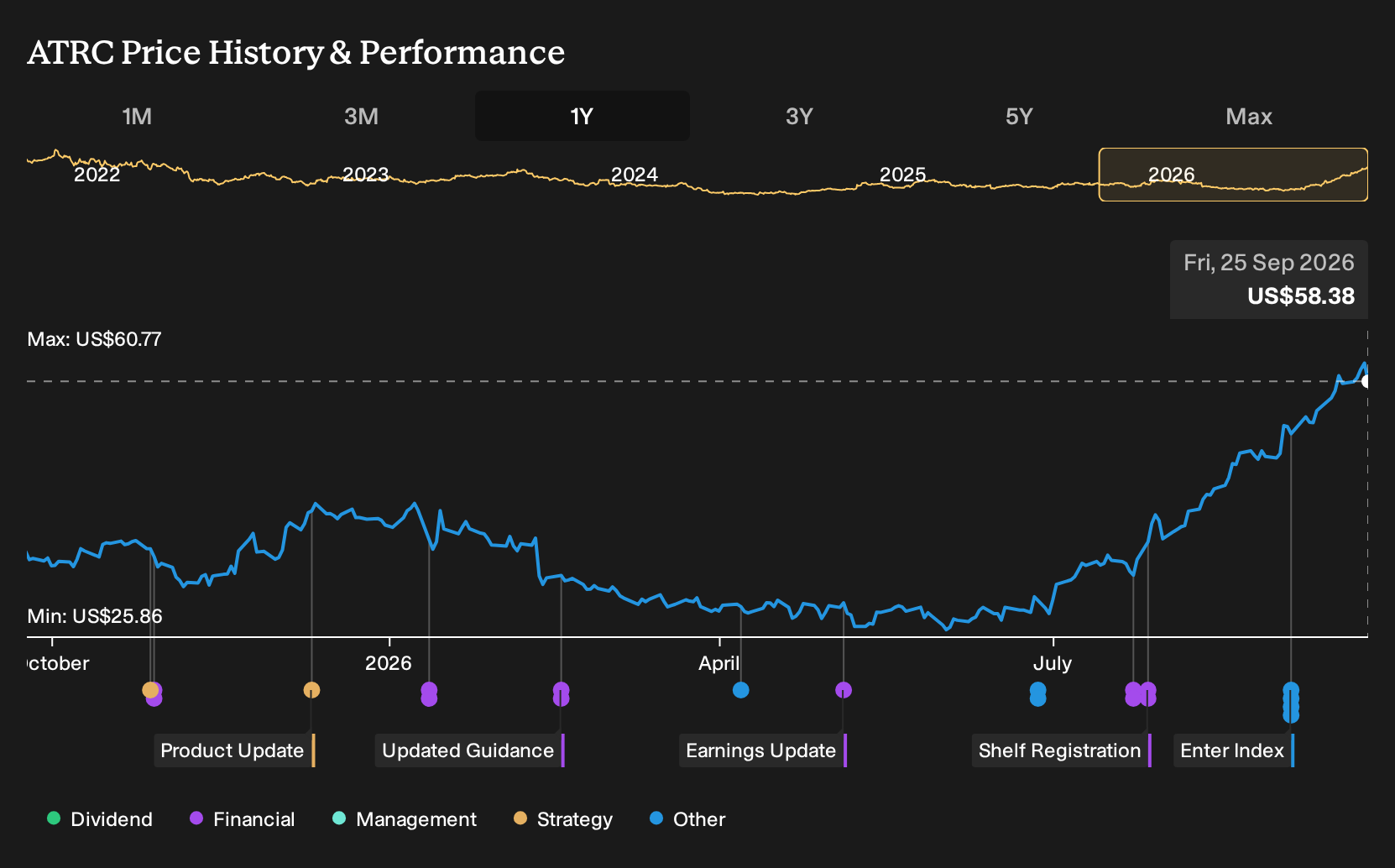
Task: Select the 3M time range tab
Action: coord(361,116)
